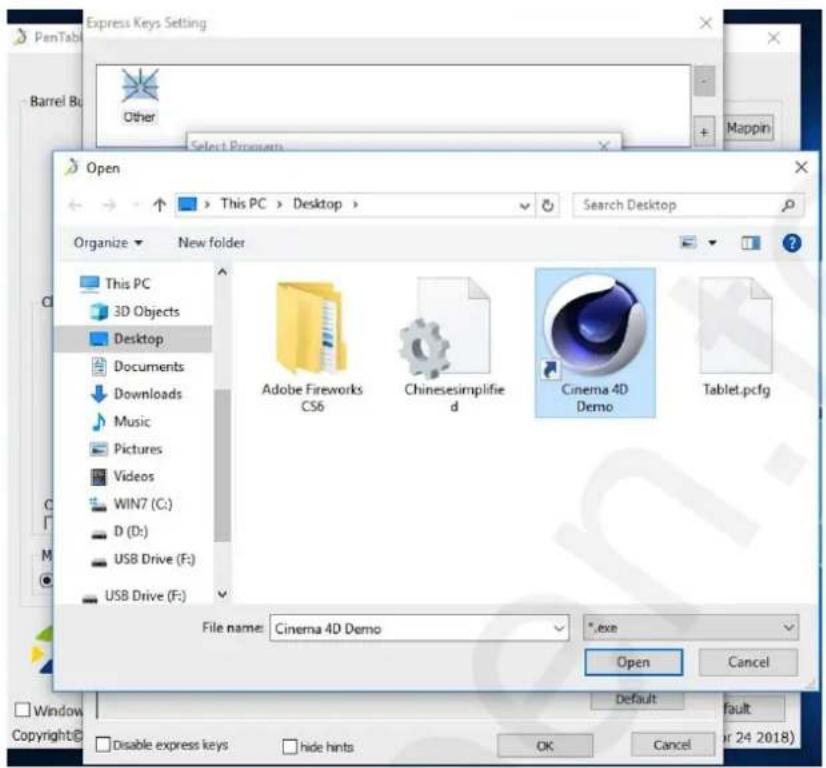Open the File name dropdown arrow
This screenshot has height=768, width=826.
(559, 628)
